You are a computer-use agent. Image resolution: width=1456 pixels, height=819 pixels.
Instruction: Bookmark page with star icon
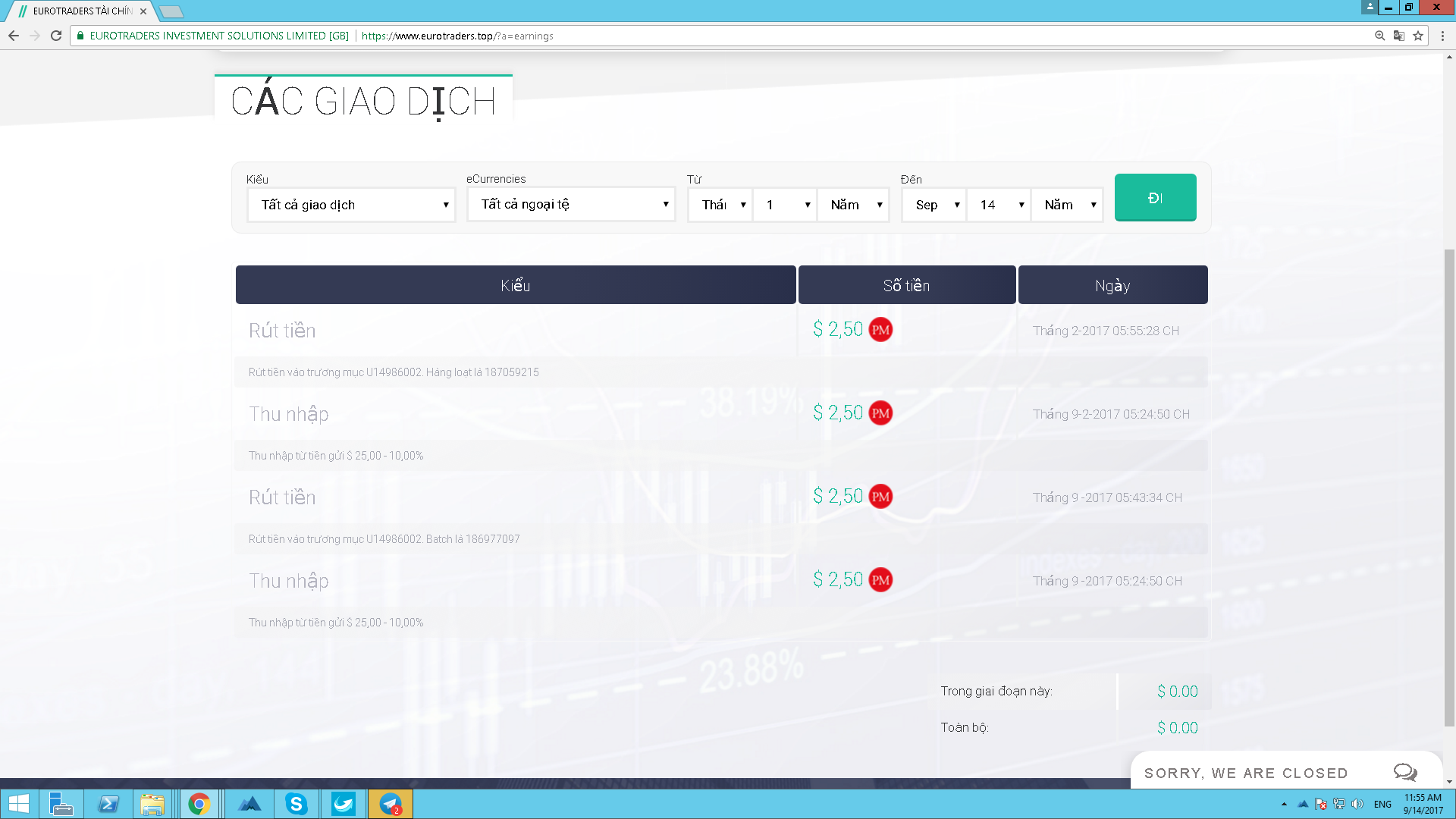1418,36
